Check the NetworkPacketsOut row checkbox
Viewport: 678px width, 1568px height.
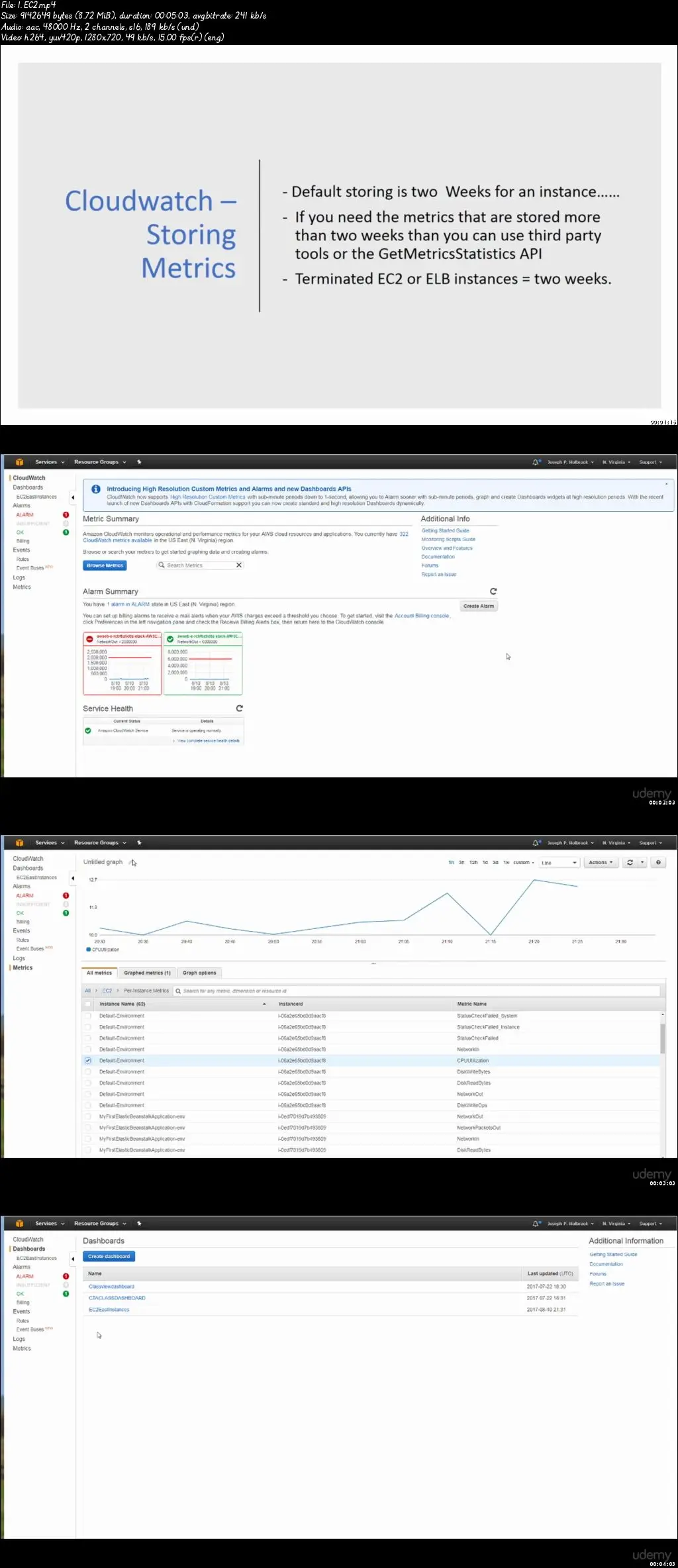(88, 1128)
